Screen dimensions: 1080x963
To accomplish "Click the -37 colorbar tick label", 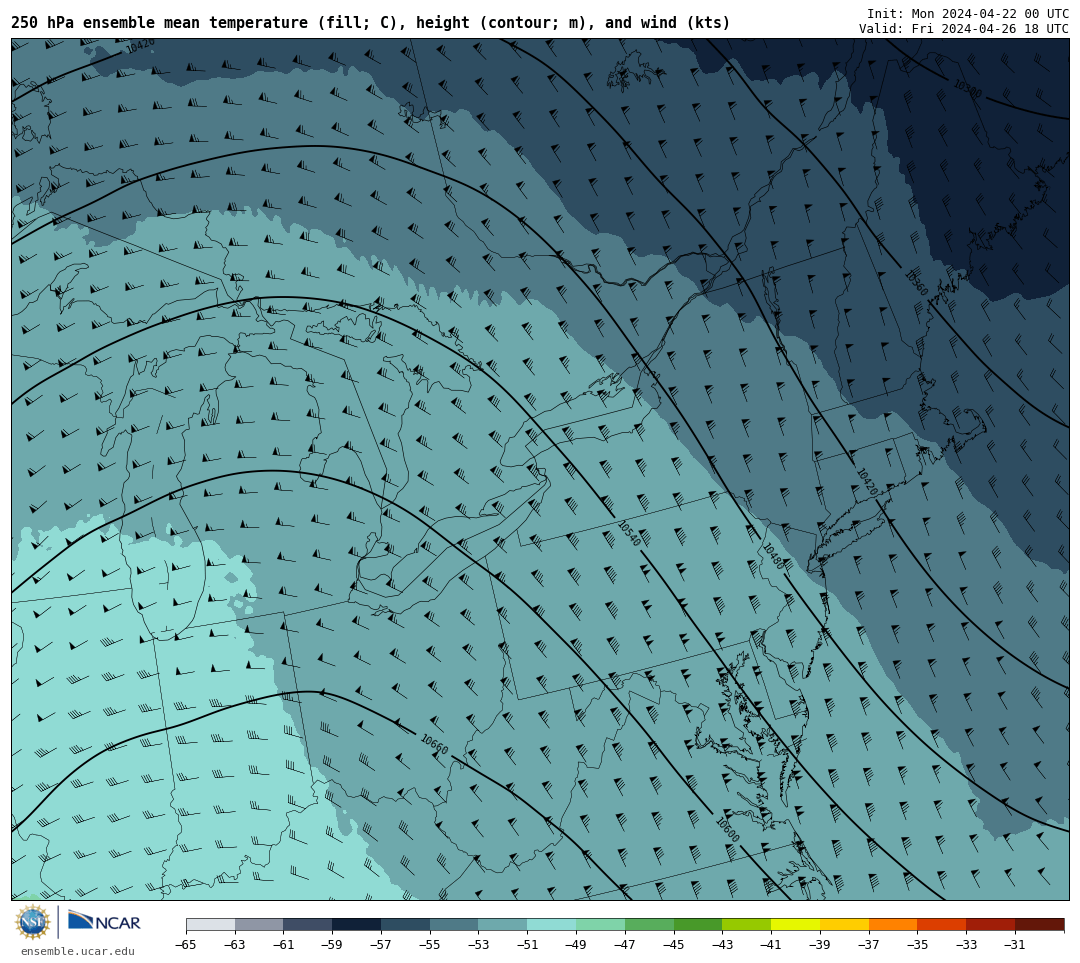I will 869,944.
